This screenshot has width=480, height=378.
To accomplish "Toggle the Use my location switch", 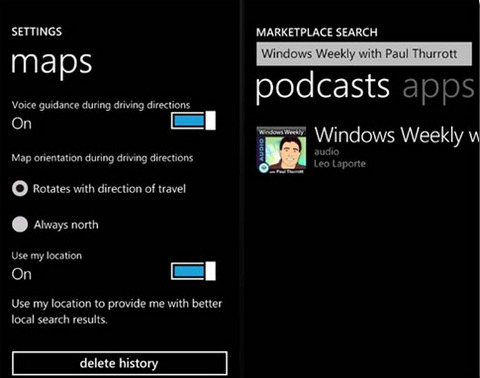I will [x=193, y=271].
